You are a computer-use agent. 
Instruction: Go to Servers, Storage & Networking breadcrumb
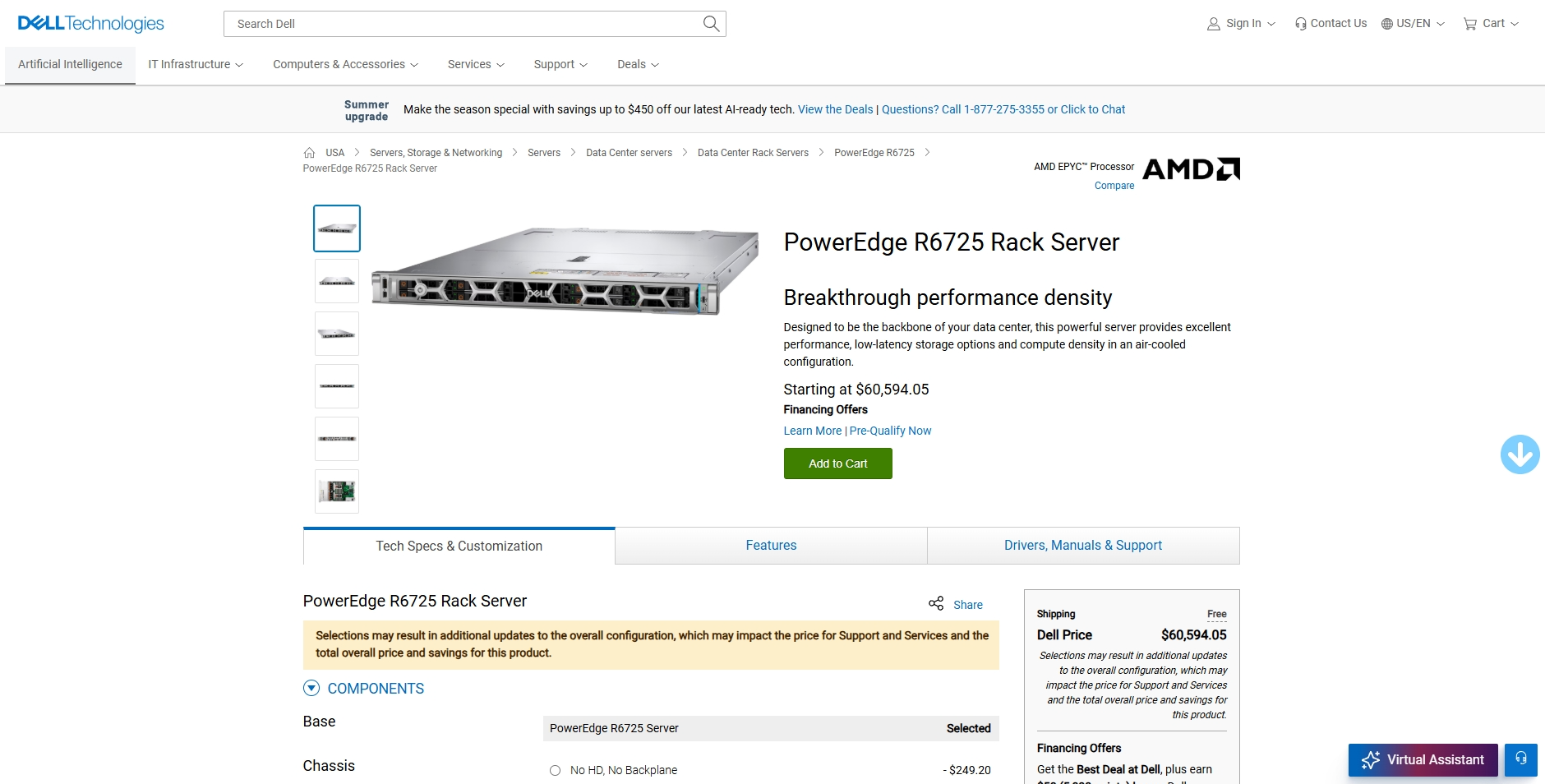(x=436, y=153)
